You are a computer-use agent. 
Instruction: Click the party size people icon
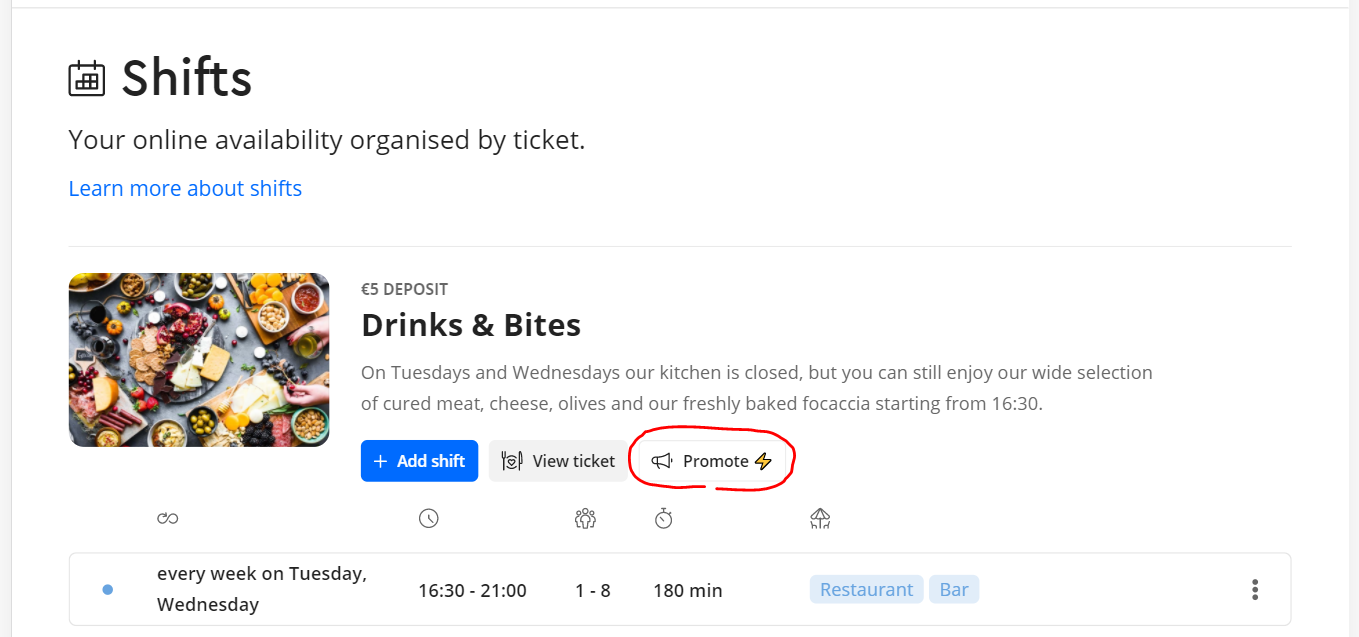click(585, 518)
